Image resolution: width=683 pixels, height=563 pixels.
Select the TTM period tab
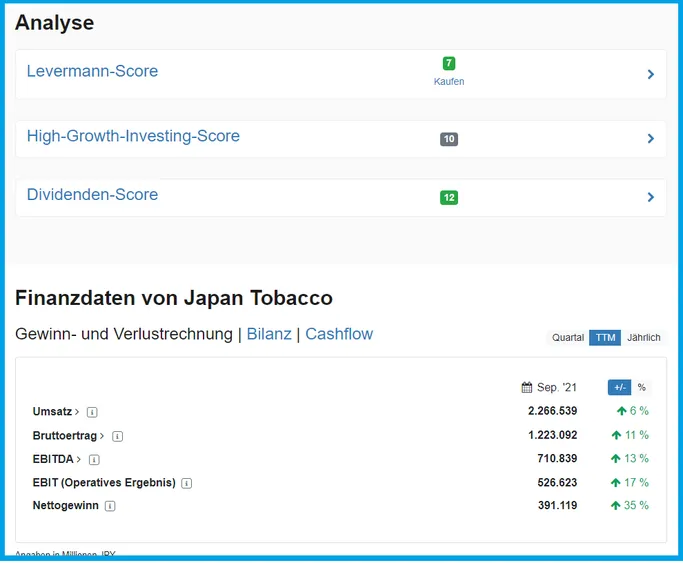coord(605,337)
